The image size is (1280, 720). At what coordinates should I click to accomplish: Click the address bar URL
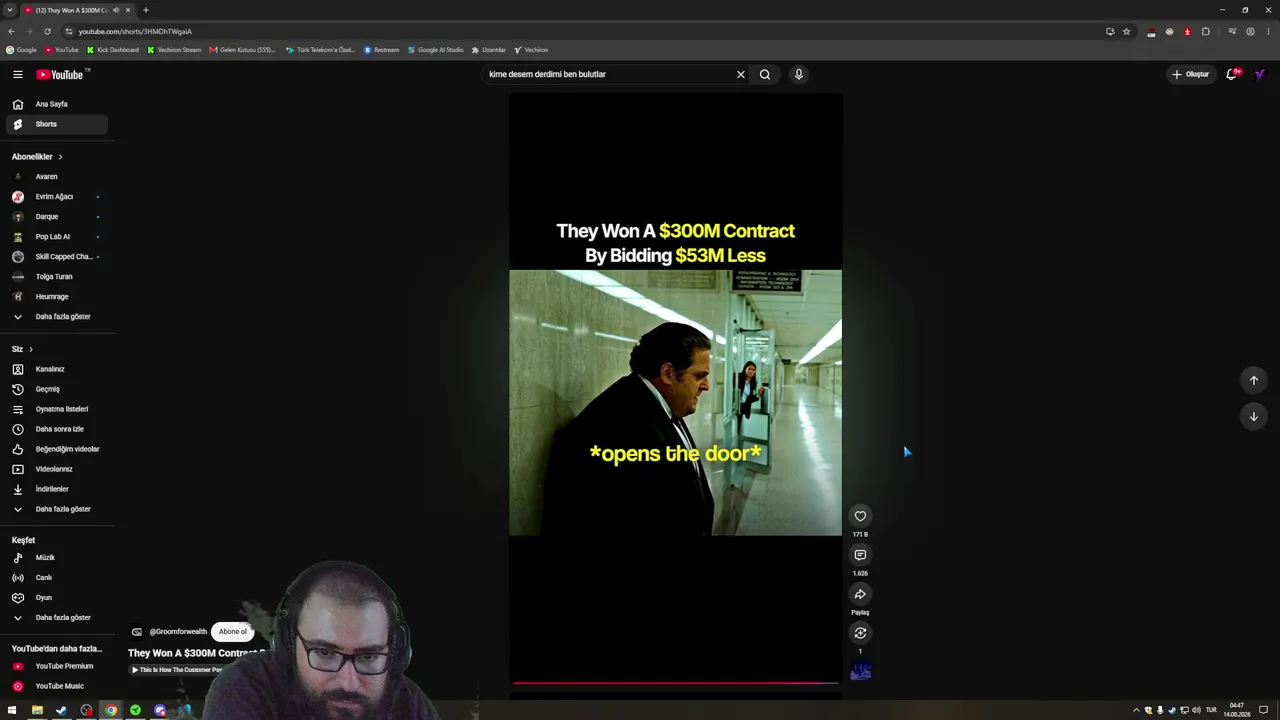tap(135, 31)
